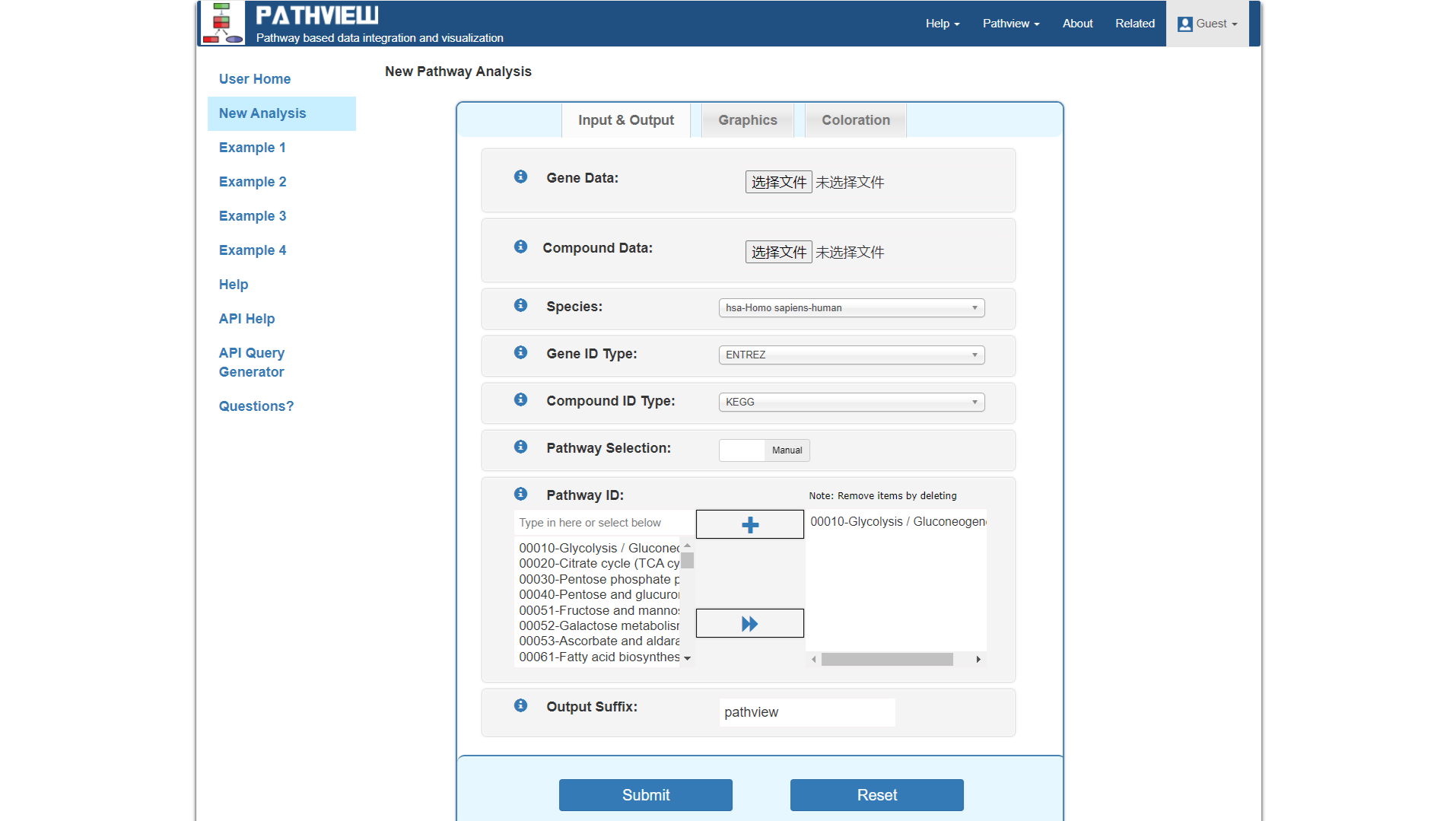Click the selected pathways horizontal scrollbar
The image size is (1456, 821).
point(886,660)
